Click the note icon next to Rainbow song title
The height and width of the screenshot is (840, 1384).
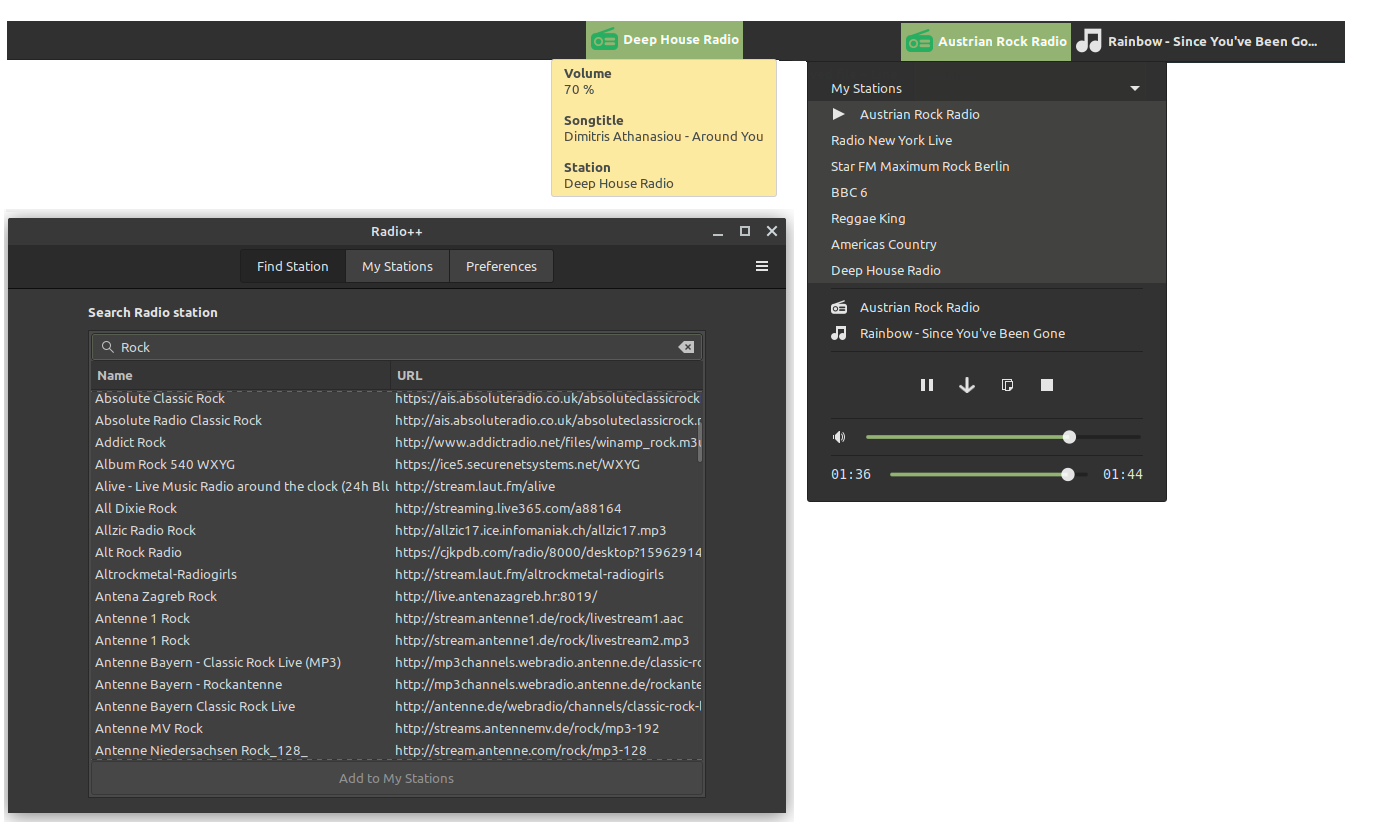tap(839, 333)
